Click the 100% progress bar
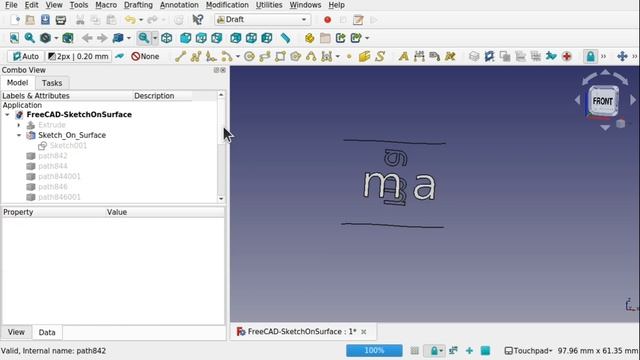Viewport: 640px width, 360px height. point(374,351)
